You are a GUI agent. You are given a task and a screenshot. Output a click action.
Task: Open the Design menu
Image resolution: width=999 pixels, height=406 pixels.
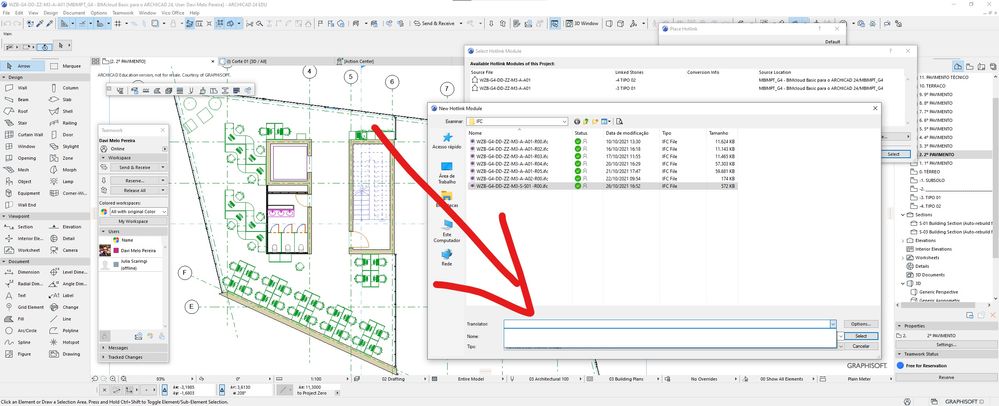[50, 13]
